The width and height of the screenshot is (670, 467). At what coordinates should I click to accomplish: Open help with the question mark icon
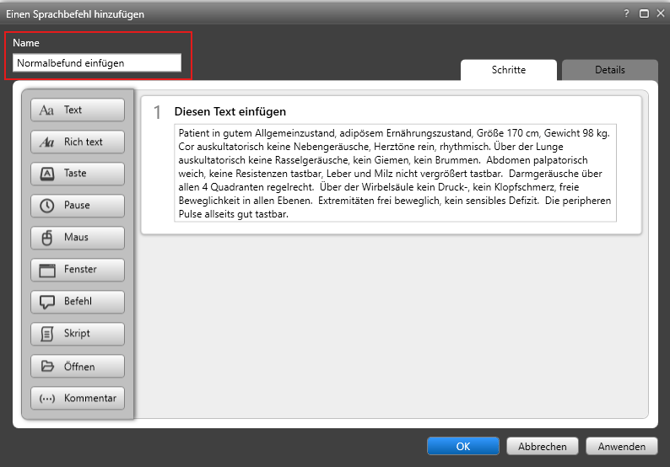(626, 13)
